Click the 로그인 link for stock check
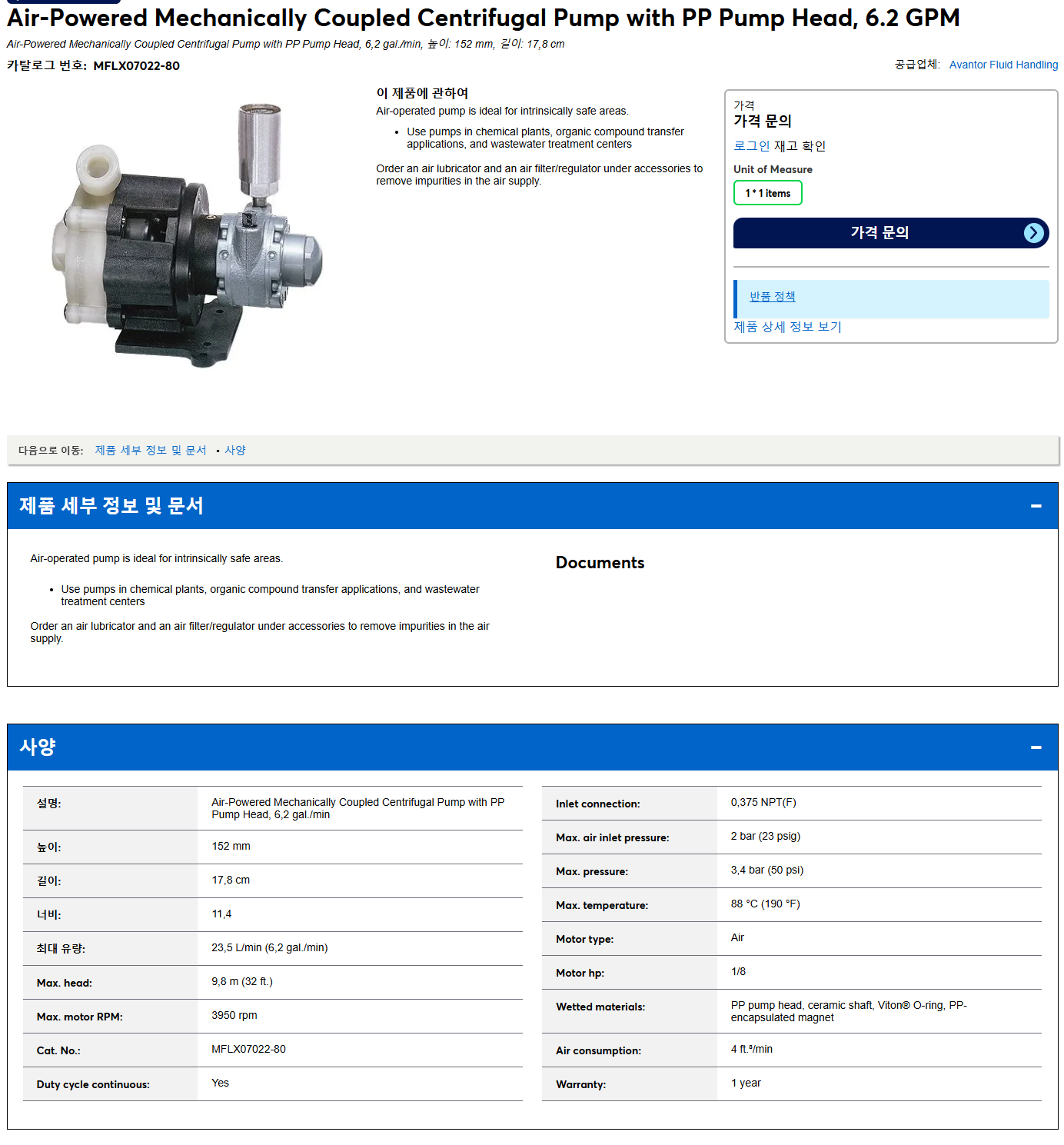 (751, 146)
